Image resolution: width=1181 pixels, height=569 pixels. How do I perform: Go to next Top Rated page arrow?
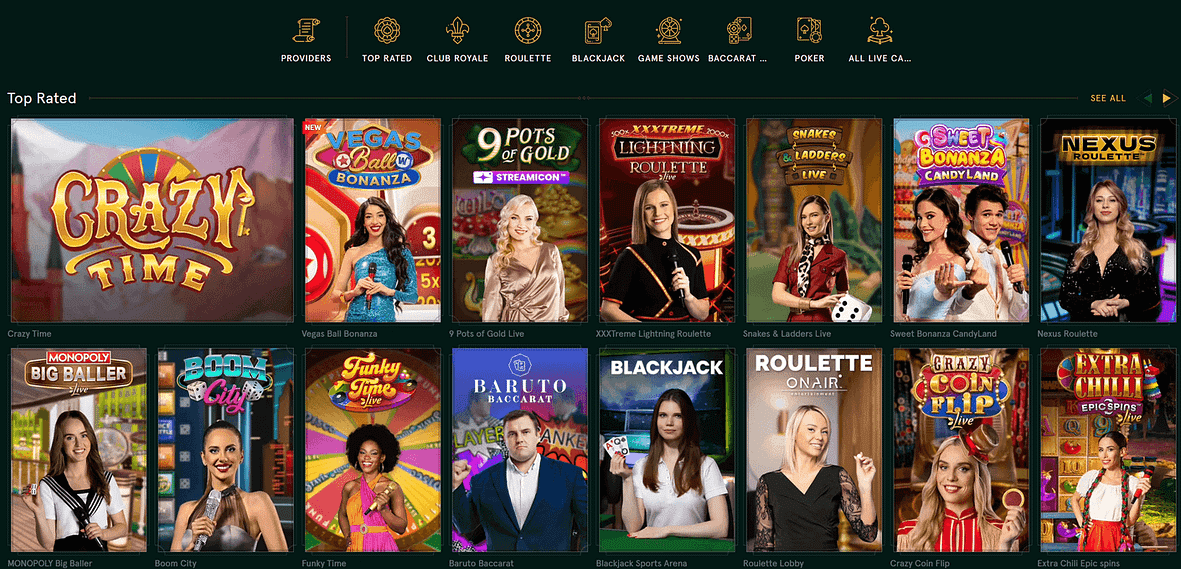[x=1167, y=98]
